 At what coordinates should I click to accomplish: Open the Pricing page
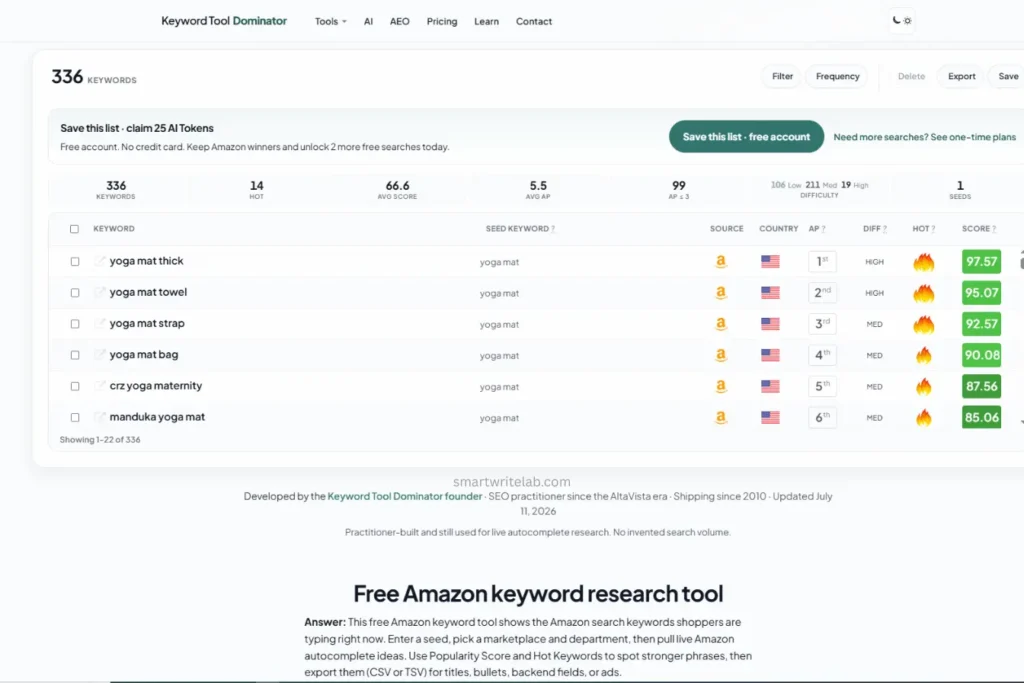point(442,22)
